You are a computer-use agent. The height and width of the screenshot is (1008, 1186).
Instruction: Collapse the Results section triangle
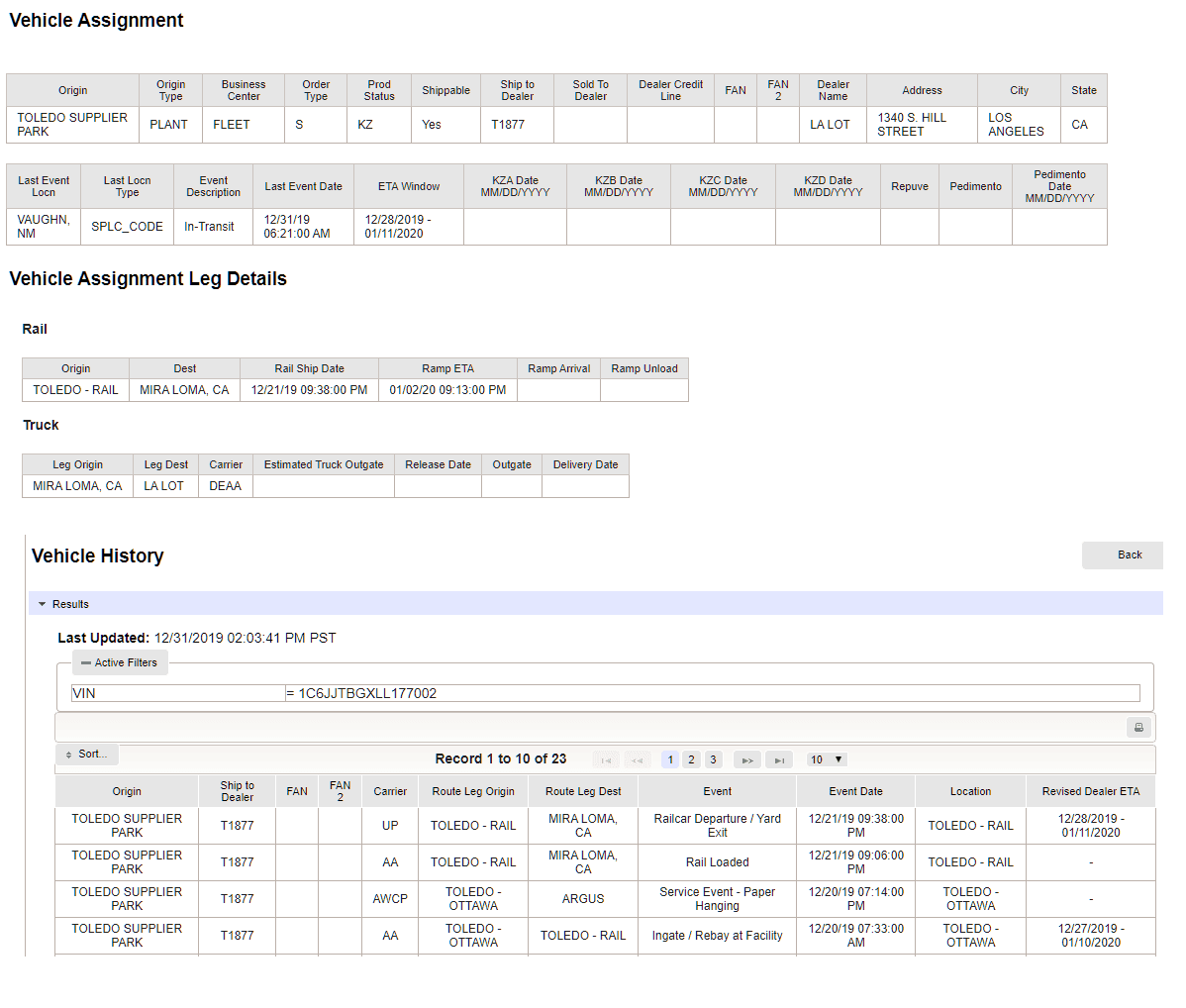pyautogui.click(x=43, y=604)
